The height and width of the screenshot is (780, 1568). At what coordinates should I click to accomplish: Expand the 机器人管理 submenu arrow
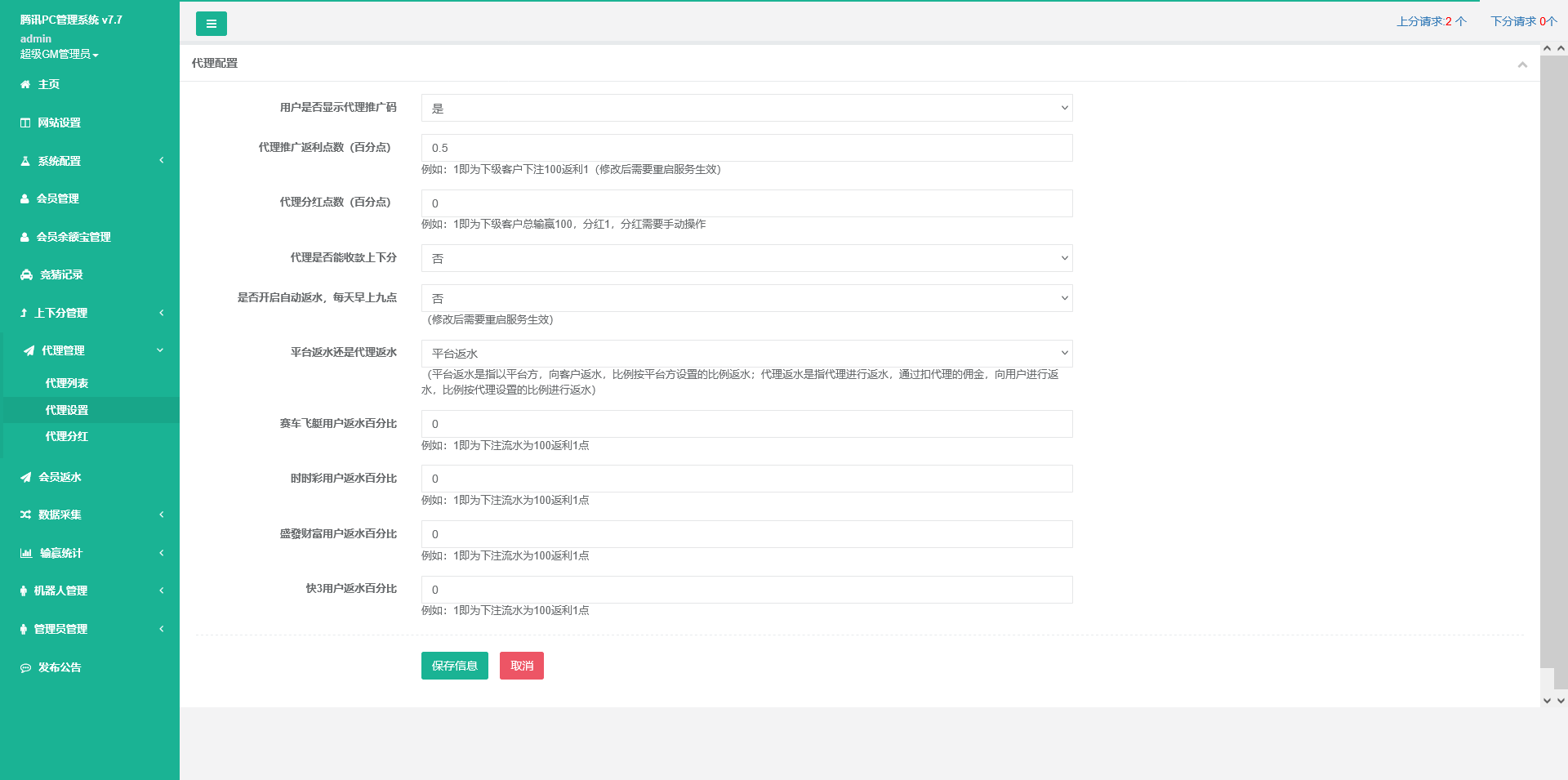(x=162, y=591)
